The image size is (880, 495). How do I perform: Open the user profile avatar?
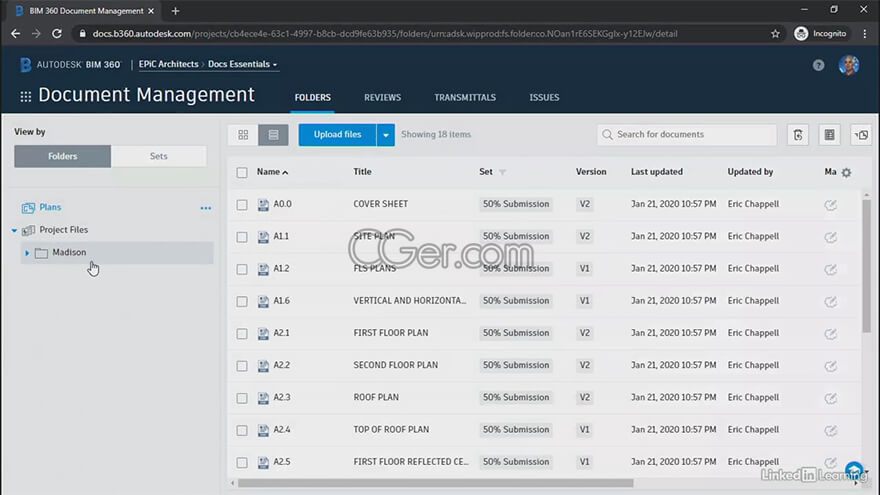849,65
